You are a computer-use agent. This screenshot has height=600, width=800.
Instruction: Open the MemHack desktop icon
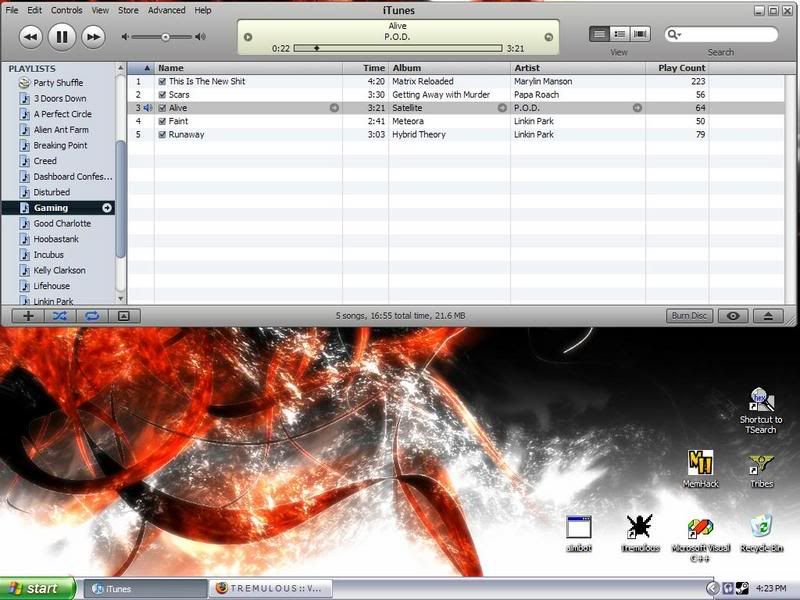[701, 469]
